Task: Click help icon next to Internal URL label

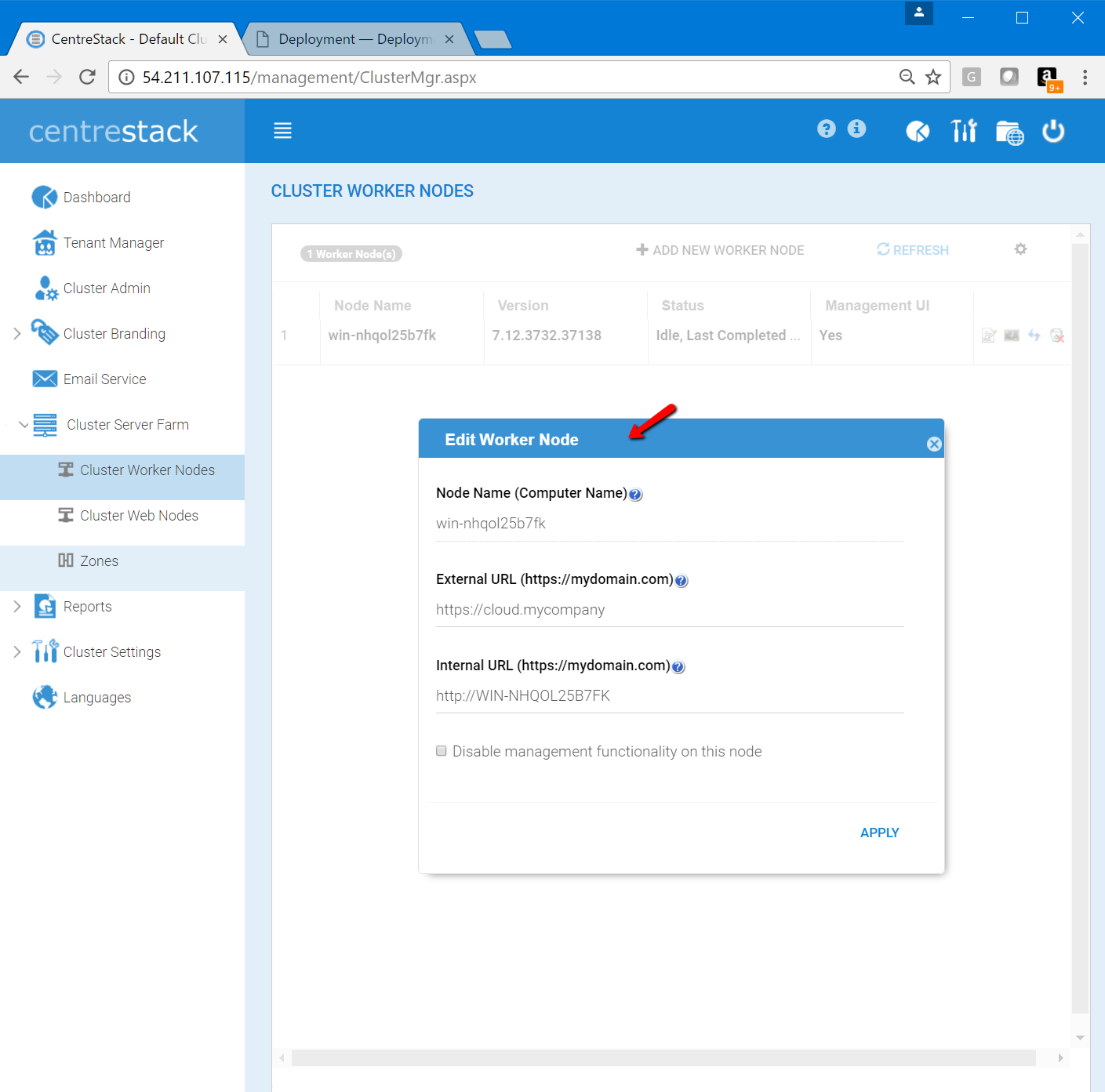Action: (678, 667)
